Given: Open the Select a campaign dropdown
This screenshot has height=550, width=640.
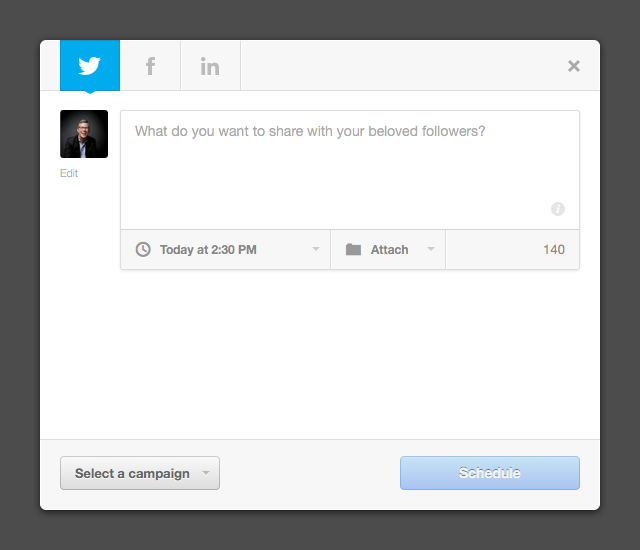Looking at the screenshot, I should (x=140, y=473).
